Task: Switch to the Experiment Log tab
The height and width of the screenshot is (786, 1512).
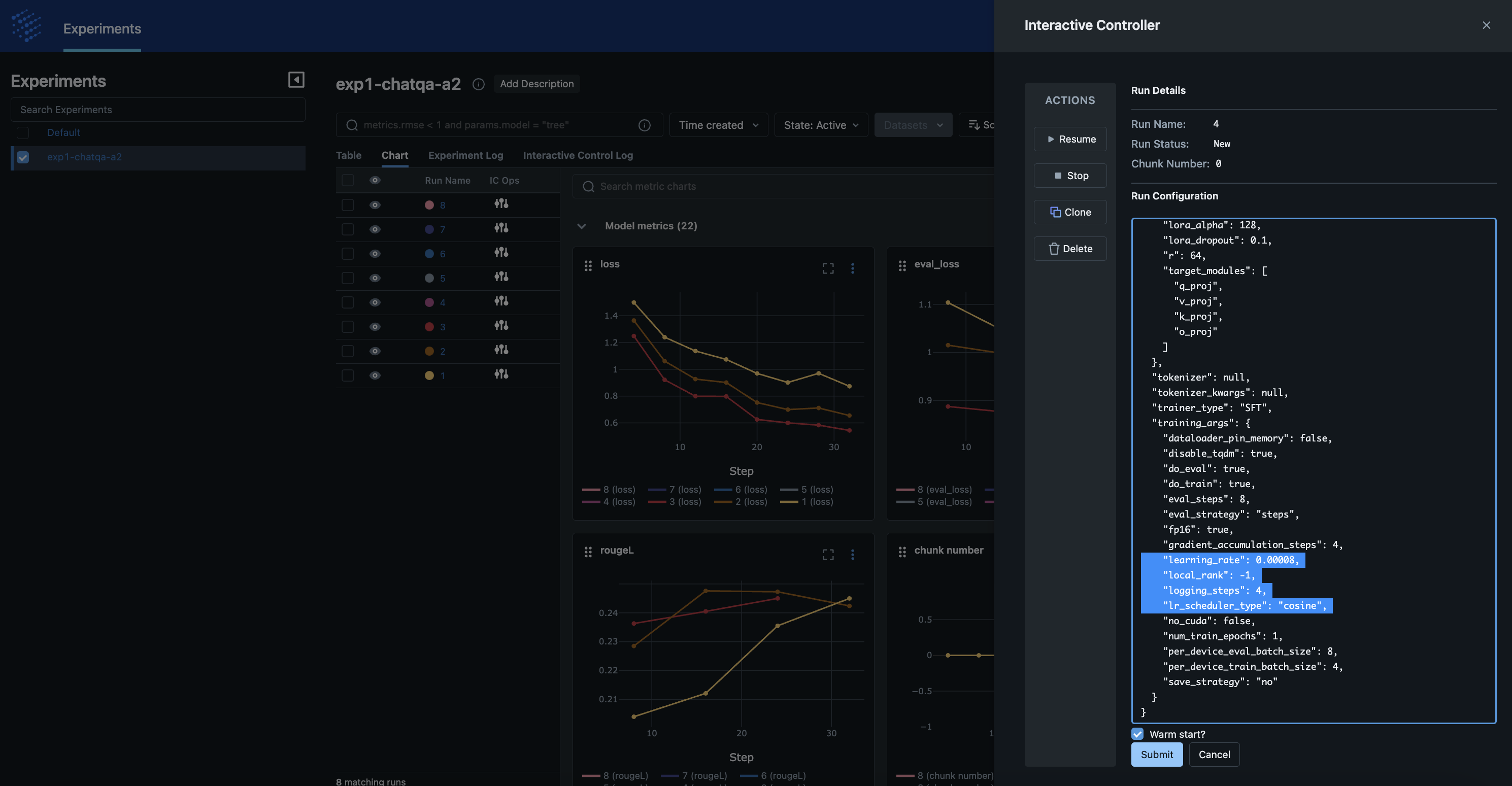Action: tap(465, 156)
